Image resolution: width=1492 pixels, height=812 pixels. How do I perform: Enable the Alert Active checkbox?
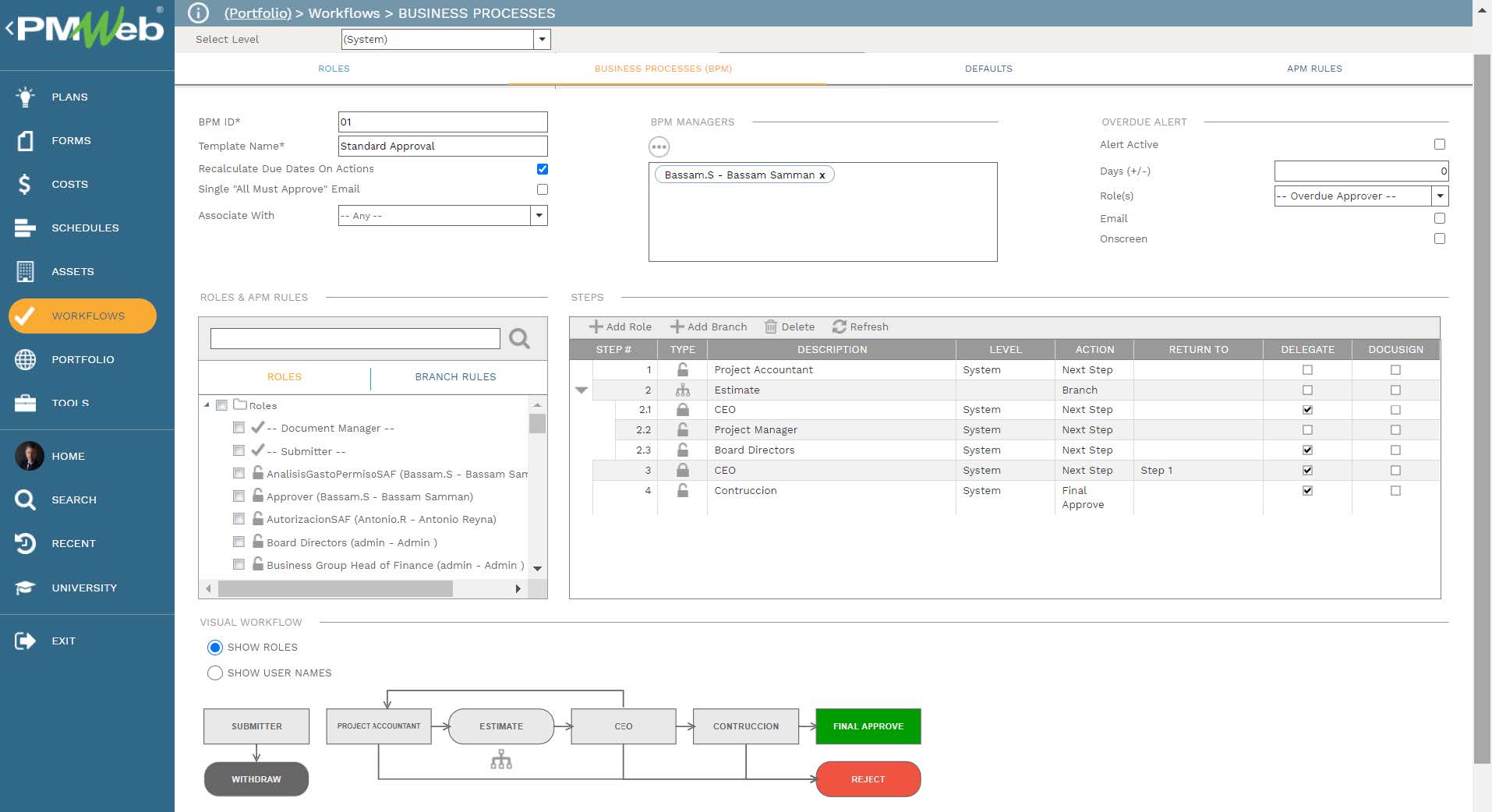[x=1440, y=144]
